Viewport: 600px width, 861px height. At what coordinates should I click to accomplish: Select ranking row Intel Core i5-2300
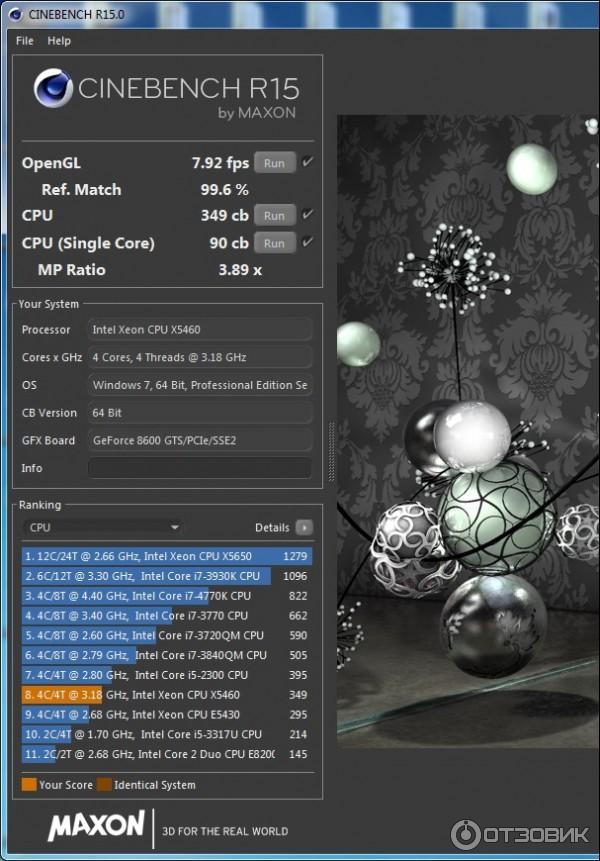[167, 675]
